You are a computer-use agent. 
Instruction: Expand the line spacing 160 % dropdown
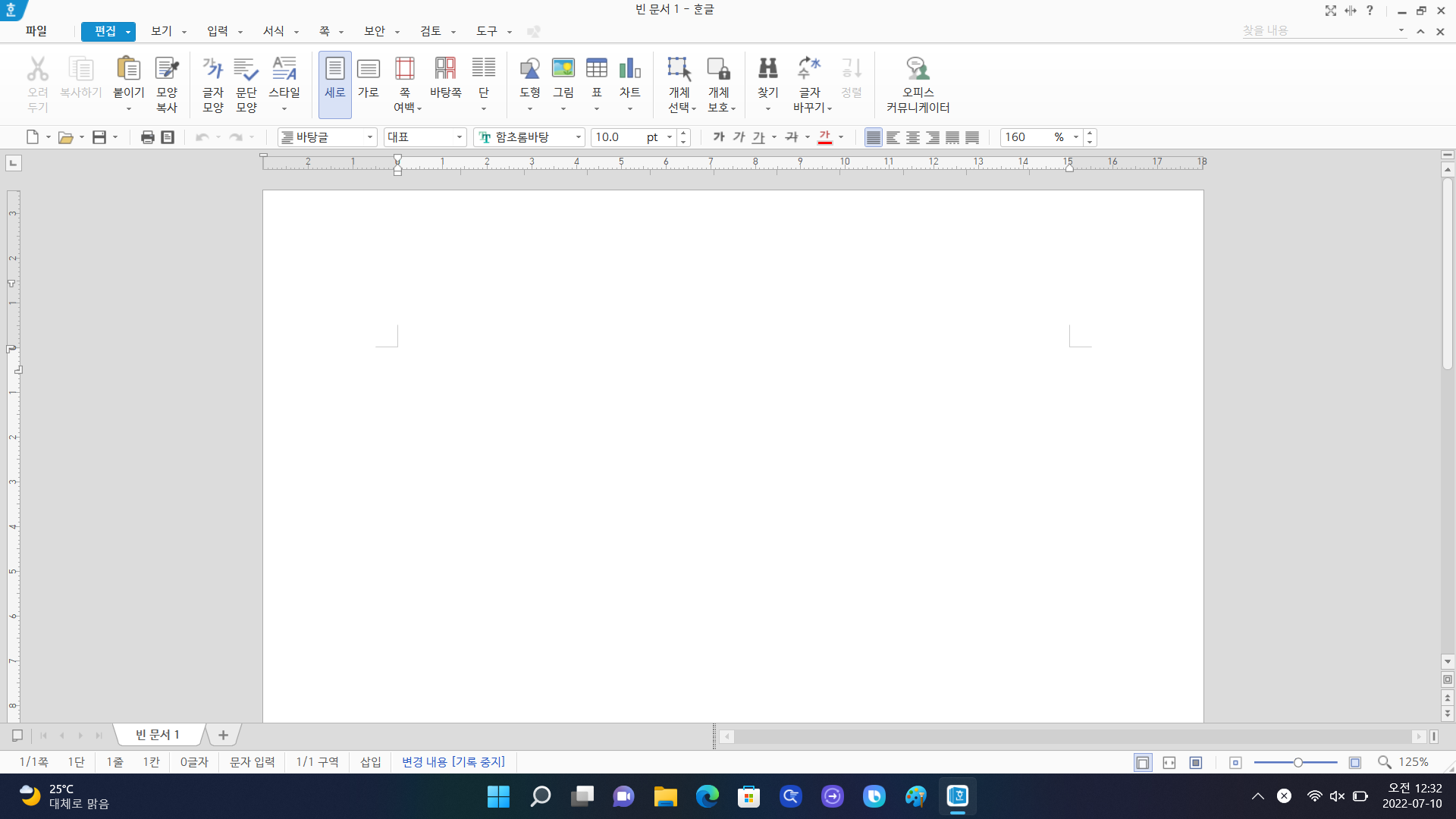[x=1075, y=137]
